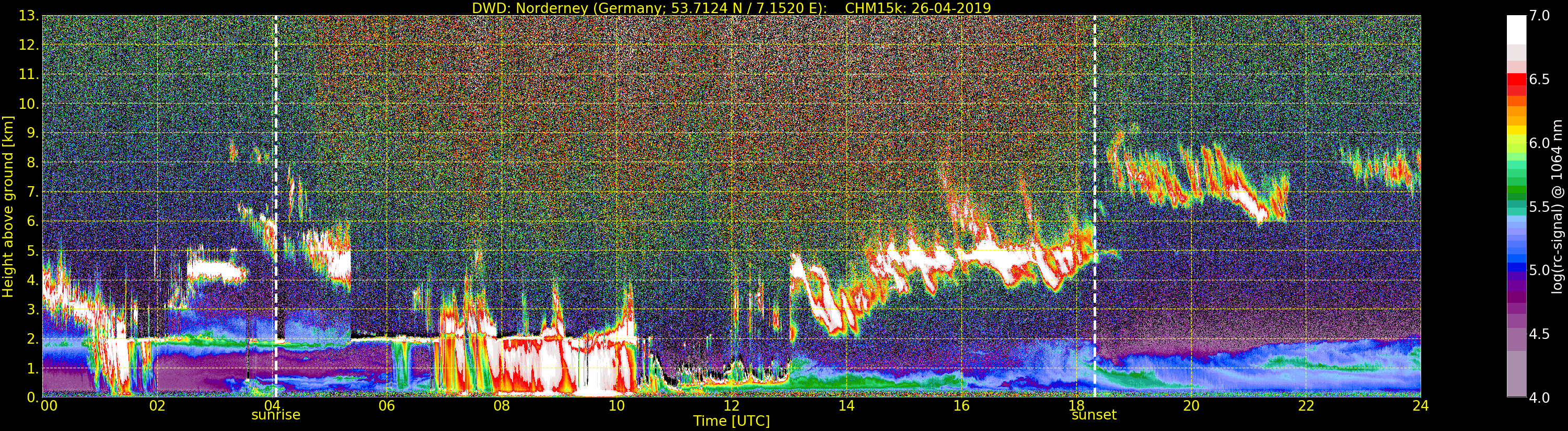Click the '5.' height axis tick
This screenshot has width=1568, height=431.
coord(33,251)
